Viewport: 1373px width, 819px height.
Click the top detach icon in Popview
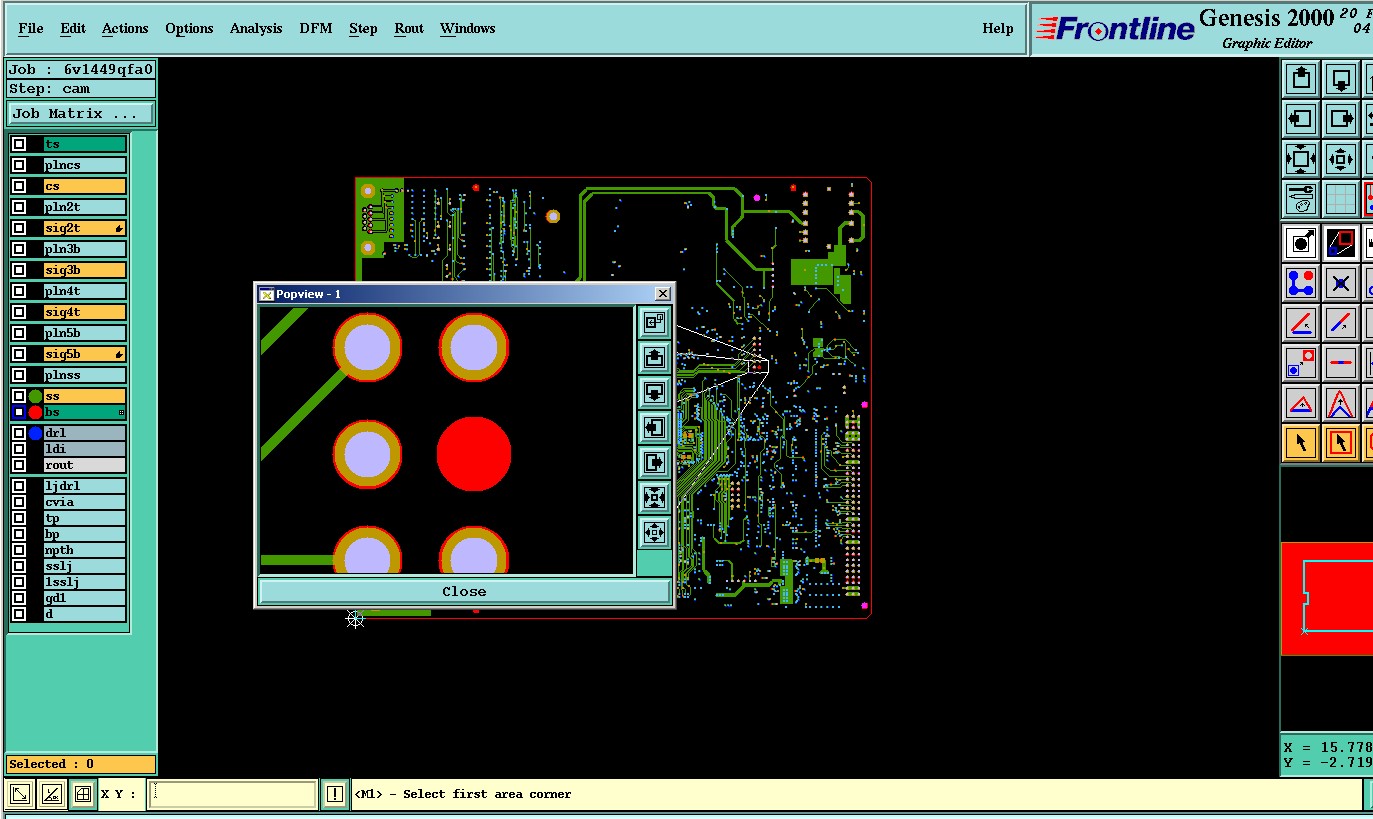point(654,322)
